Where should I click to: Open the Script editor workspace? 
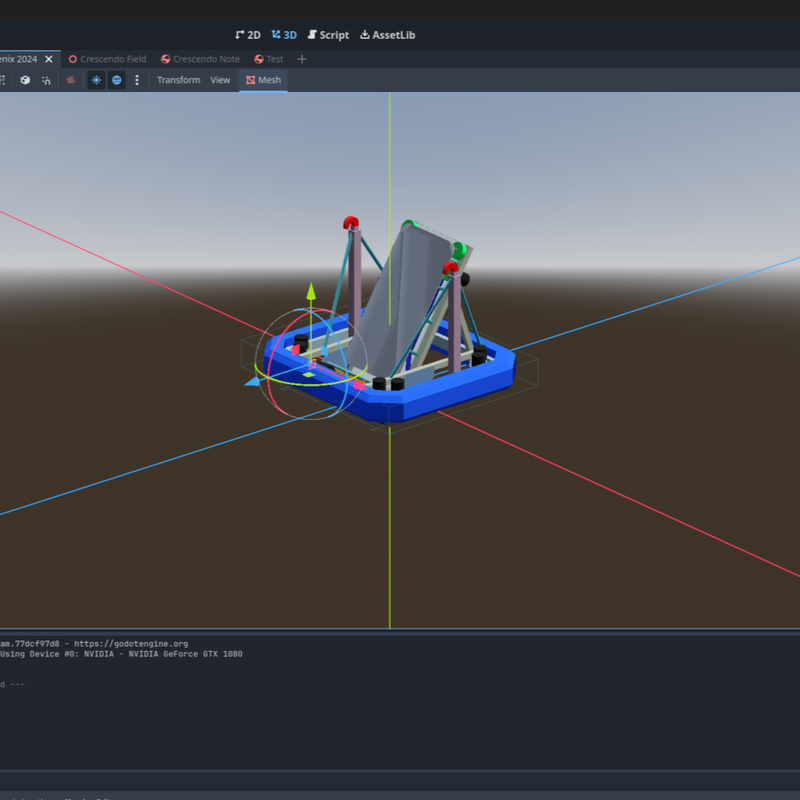click(x=328, y=35)
